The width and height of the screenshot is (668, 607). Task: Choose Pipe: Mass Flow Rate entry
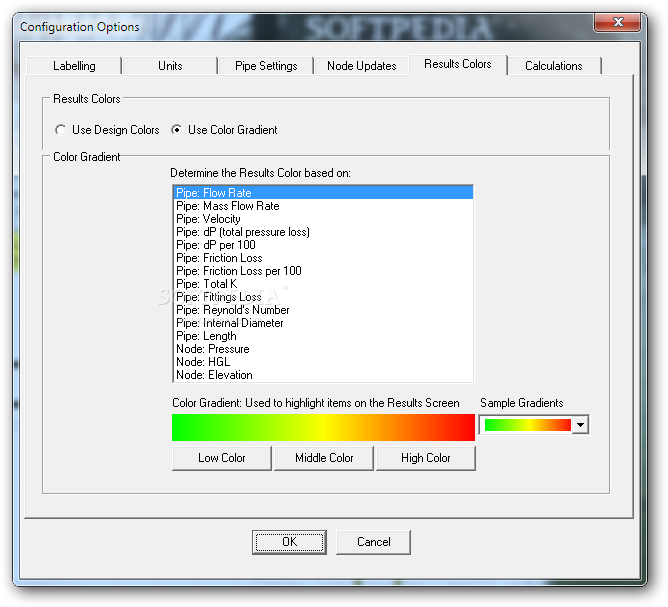pos(323,206)
